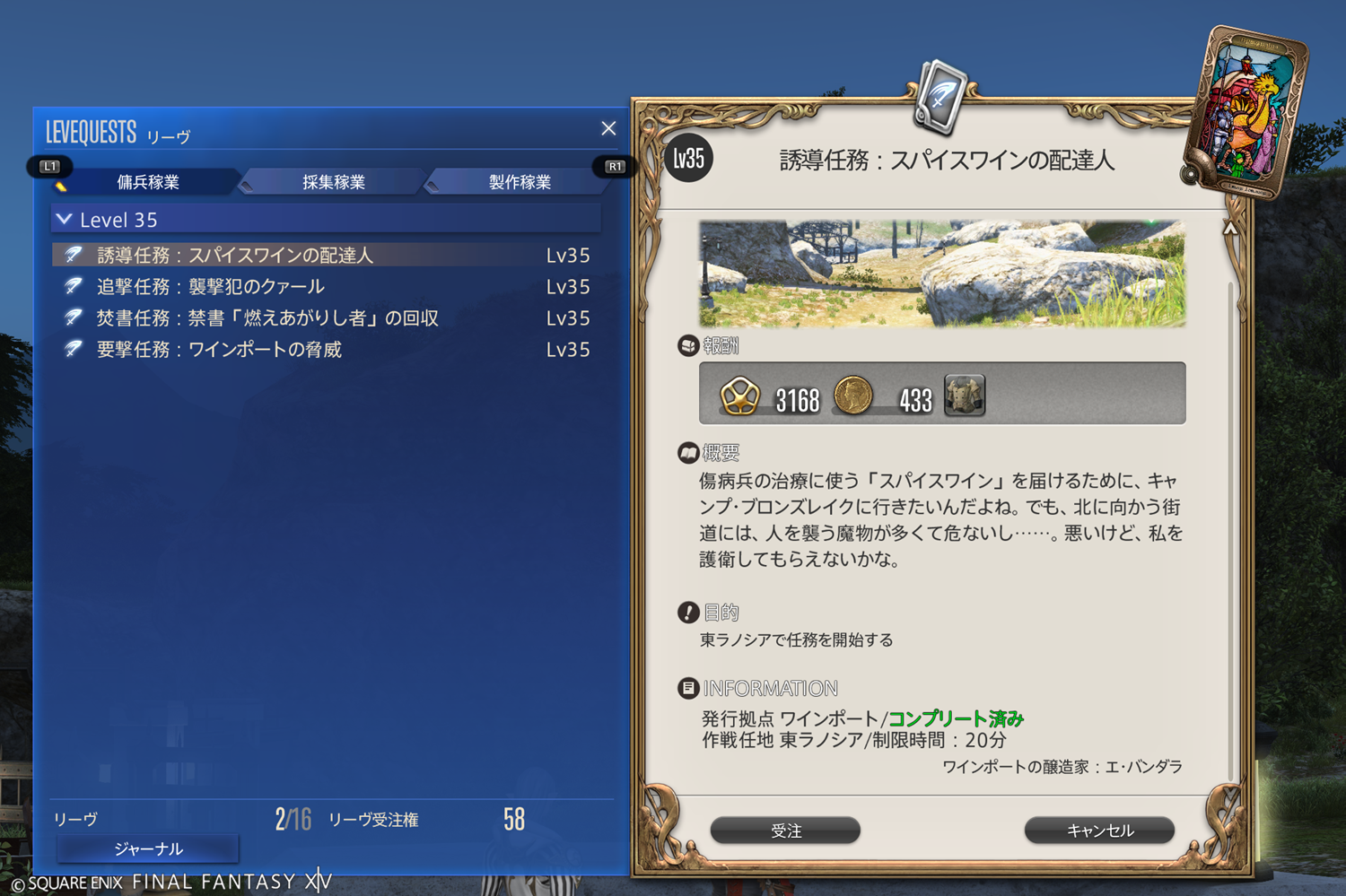The width and height of the screenshot is (1346, 896).
Task: Accept the quest with 受注 button
Action: pos(785,831)
